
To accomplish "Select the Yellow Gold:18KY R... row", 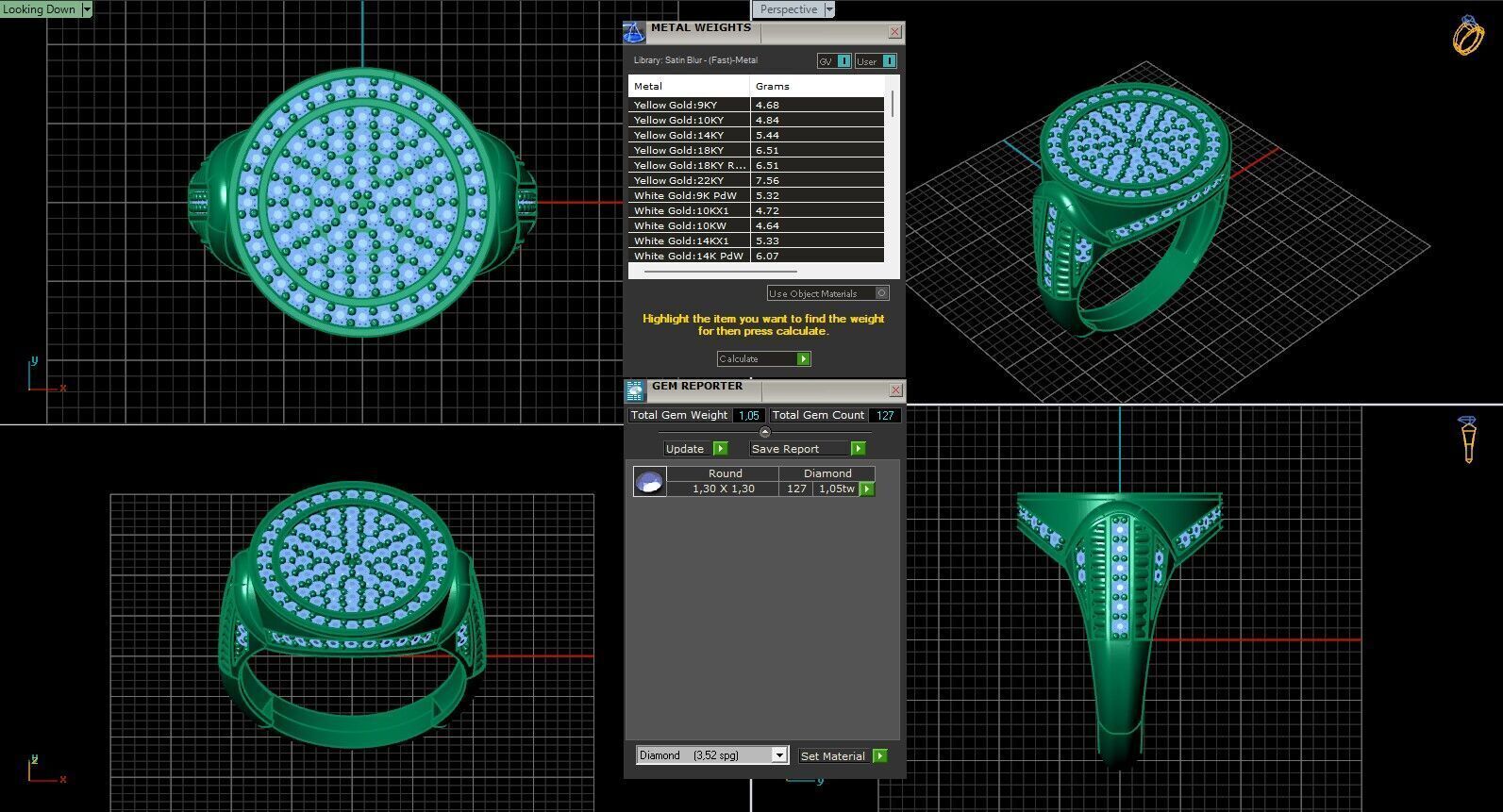I will (x=756, y=165).
